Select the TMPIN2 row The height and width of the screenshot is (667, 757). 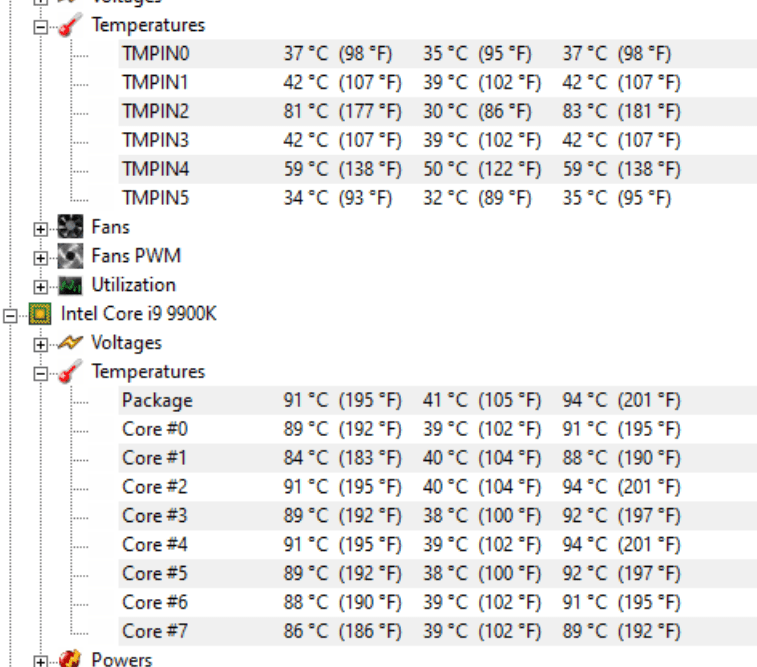(x=437, y=111)
